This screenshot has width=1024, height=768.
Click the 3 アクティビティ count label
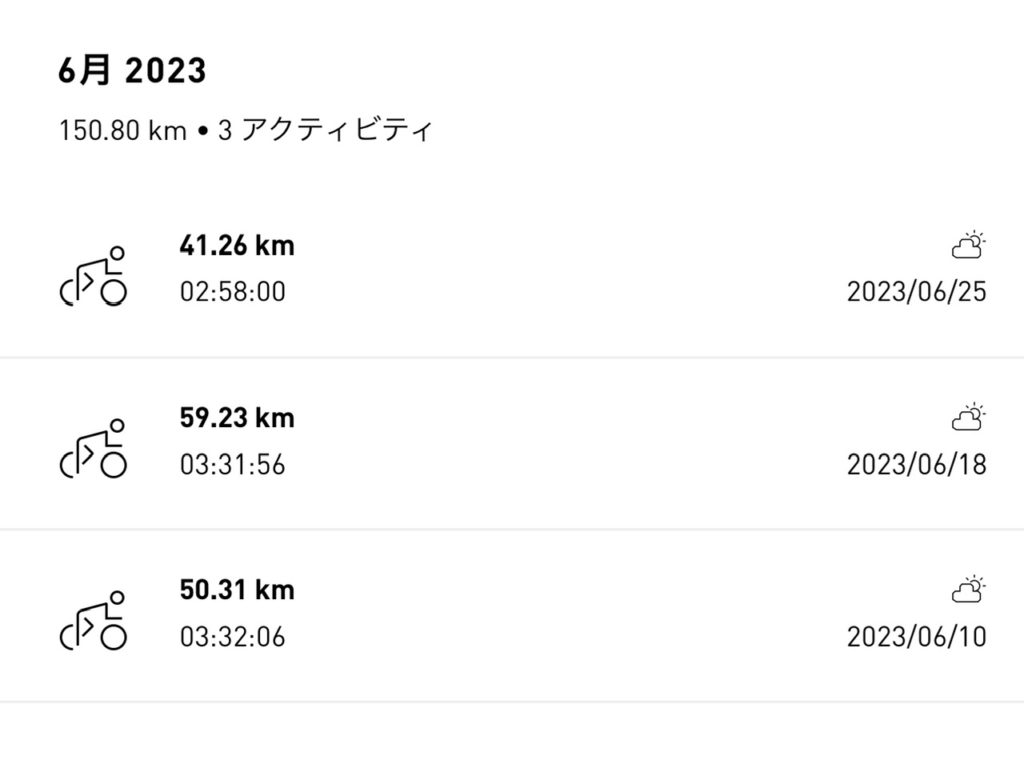click(x=325, y=131)
